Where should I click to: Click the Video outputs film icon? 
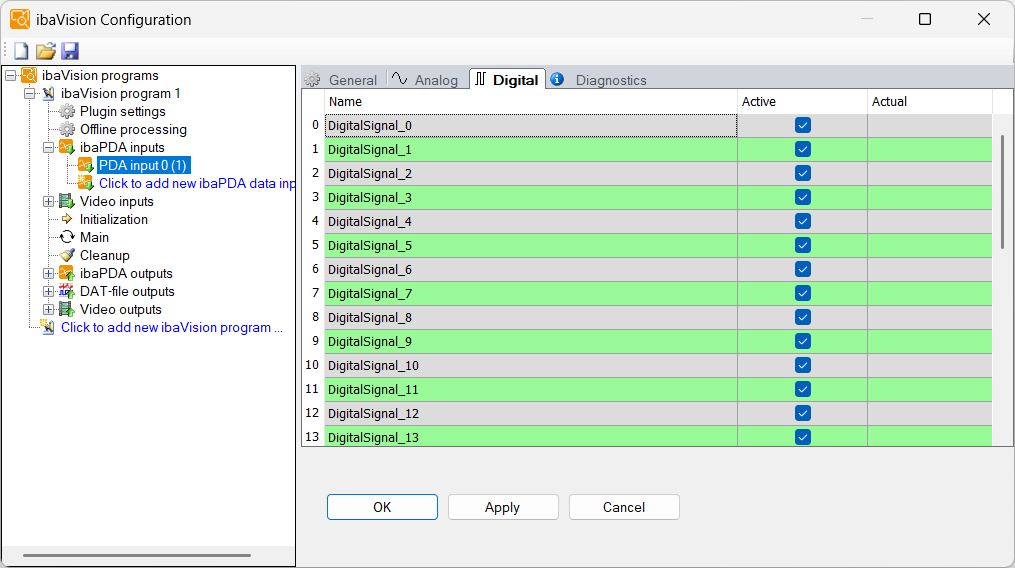pos(67,309)
